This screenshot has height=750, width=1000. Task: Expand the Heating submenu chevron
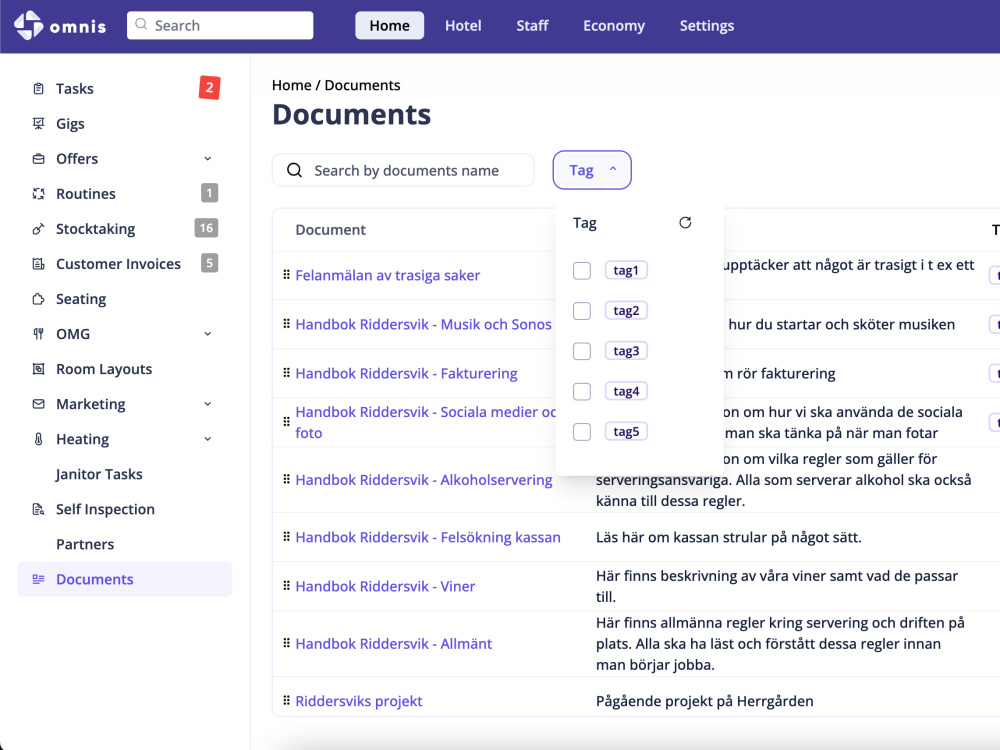(x=208, y=439)
